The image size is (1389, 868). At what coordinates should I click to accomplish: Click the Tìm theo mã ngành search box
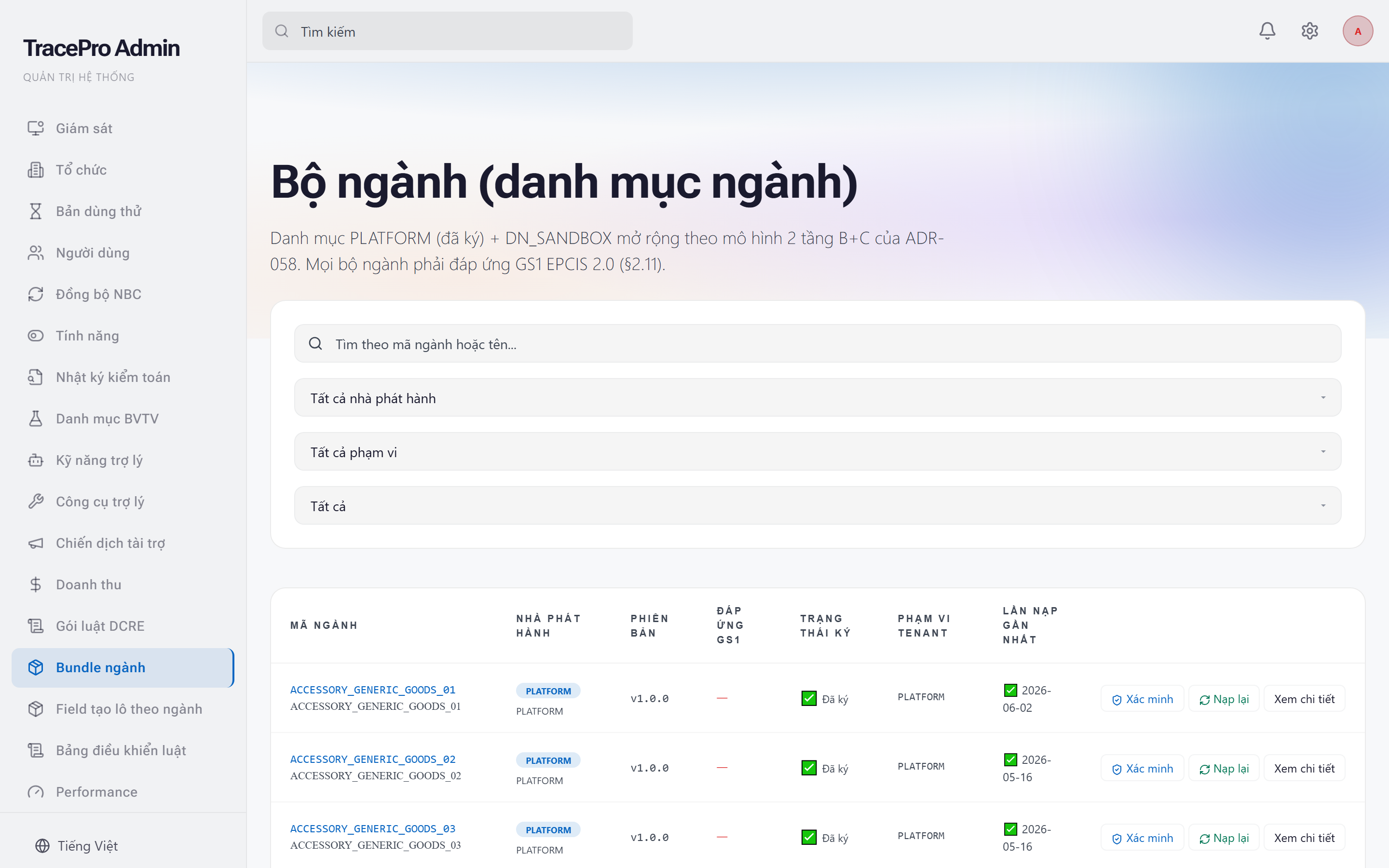coord(817,343)
